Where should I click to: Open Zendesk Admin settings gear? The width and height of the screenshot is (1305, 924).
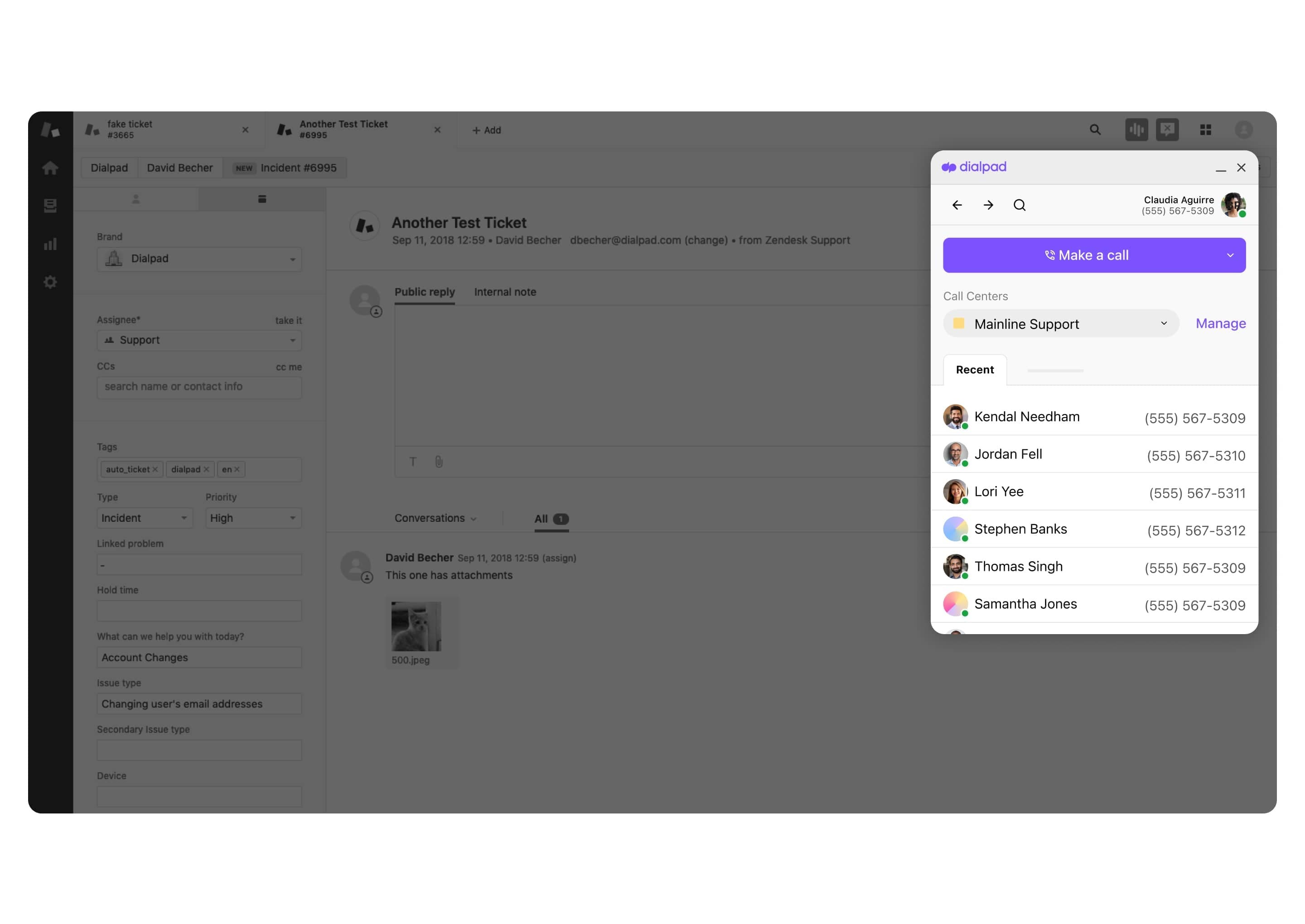50,282
